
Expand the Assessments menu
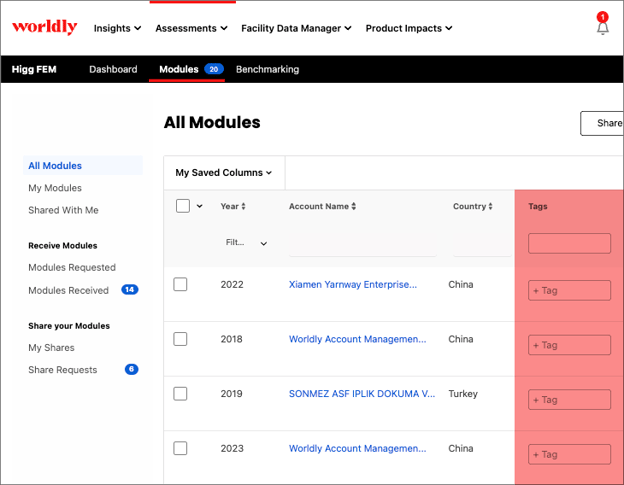[x=191, y=28]
